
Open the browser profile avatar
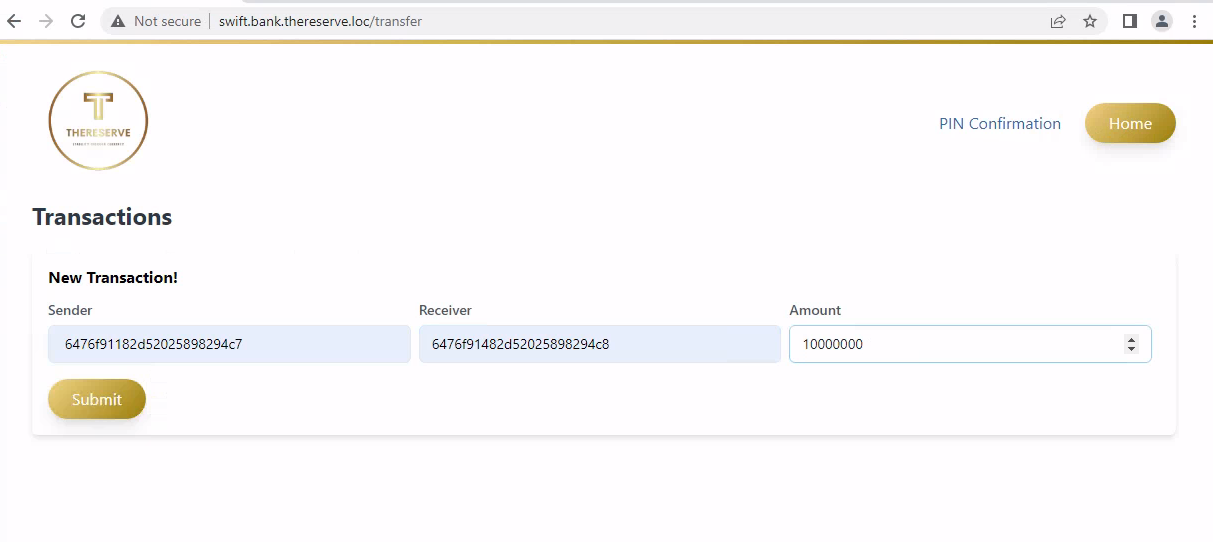click(1161, 21)
